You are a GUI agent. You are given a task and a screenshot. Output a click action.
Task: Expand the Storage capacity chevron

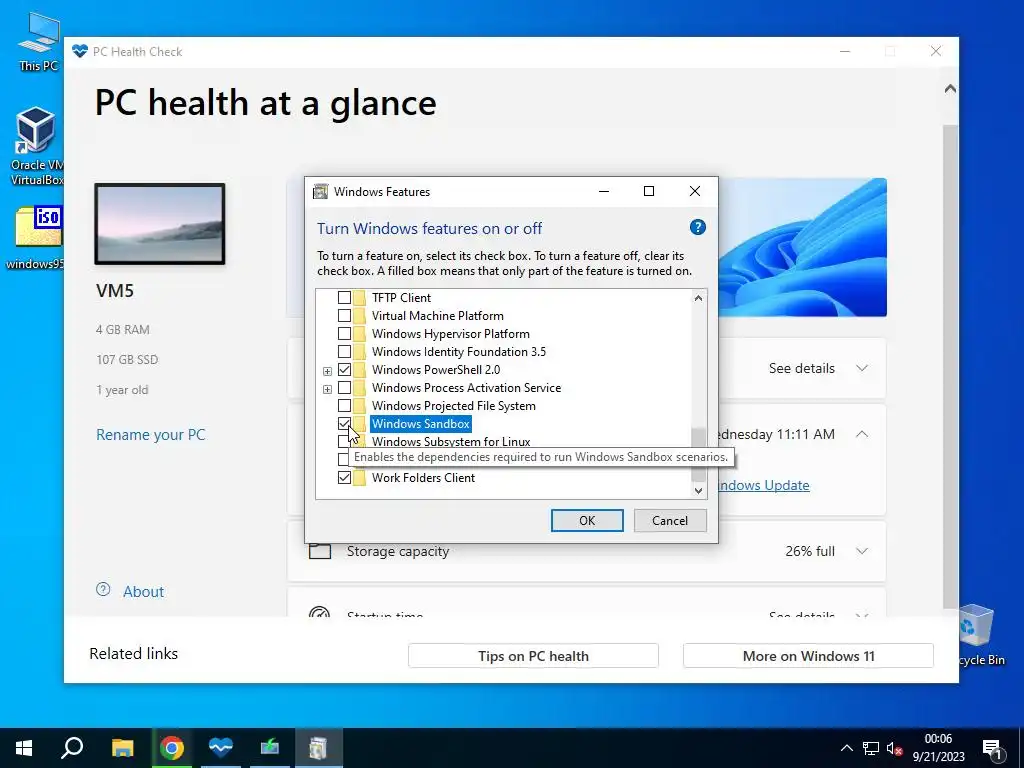(862, 551)
